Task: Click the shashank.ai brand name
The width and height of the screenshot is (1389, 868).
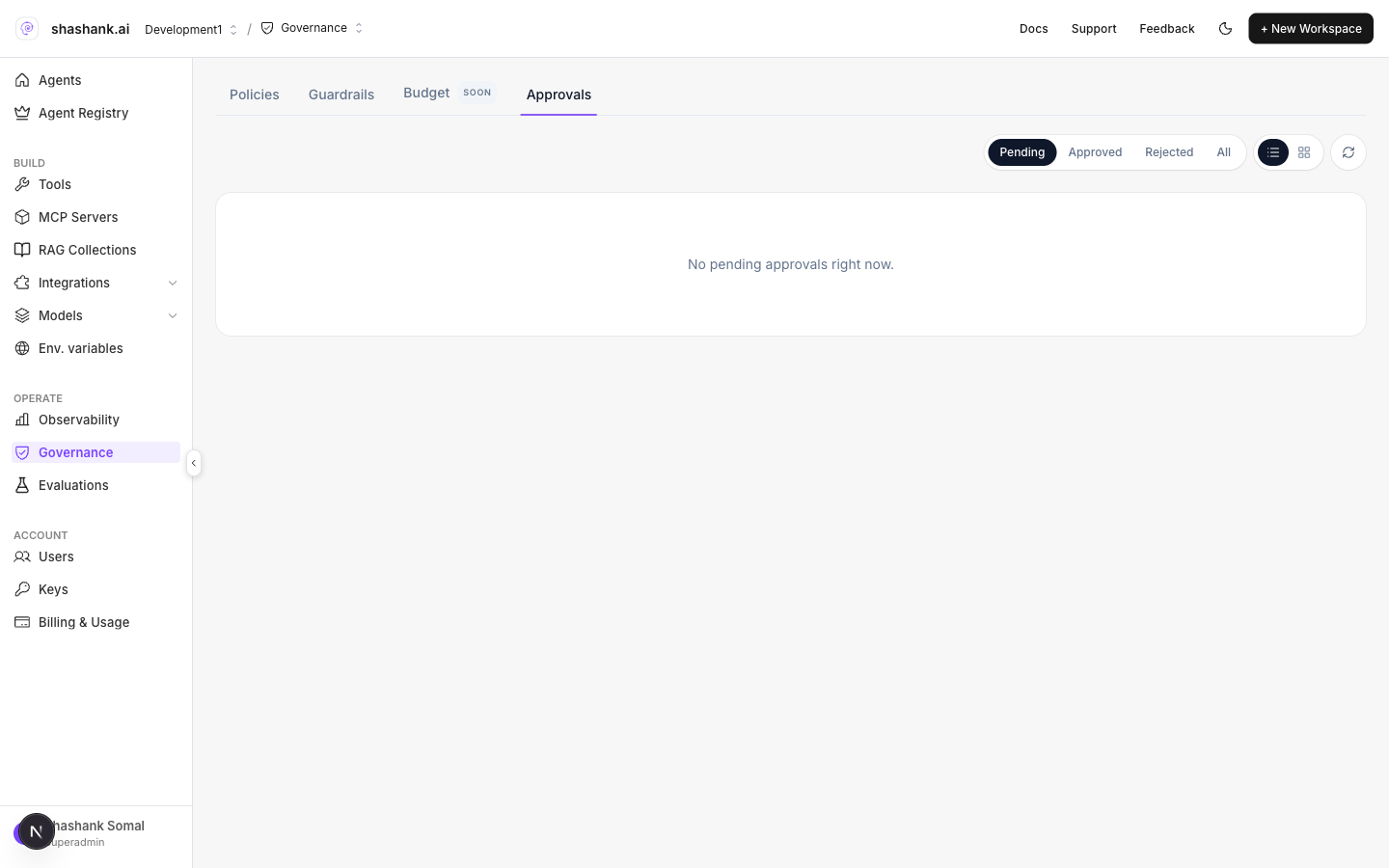Action: (x=90, y=29)
